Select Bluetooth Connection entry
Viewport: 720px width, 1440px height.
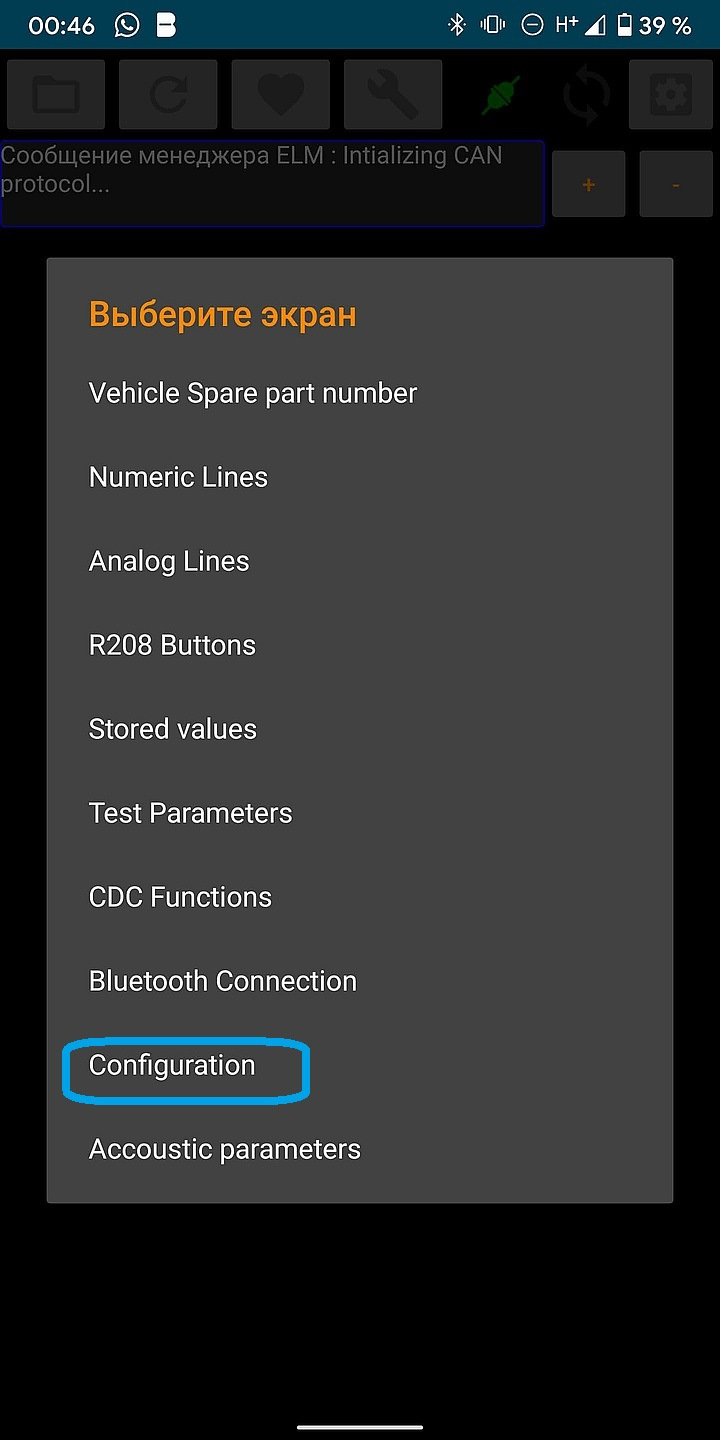(223, 981)
